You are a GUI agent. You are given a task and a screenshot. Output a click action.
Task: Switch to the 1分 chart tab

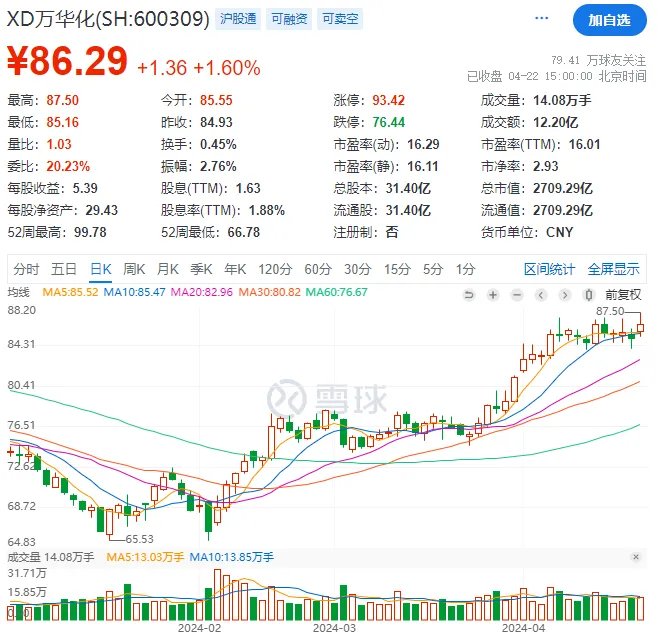(x=466, y=269)
